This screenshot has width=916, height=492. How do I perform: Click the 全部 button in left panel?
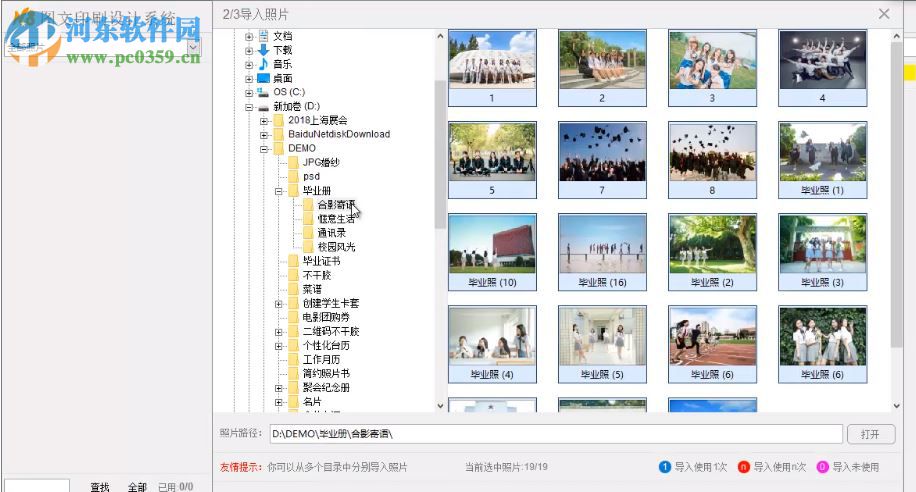click(137, 486)
